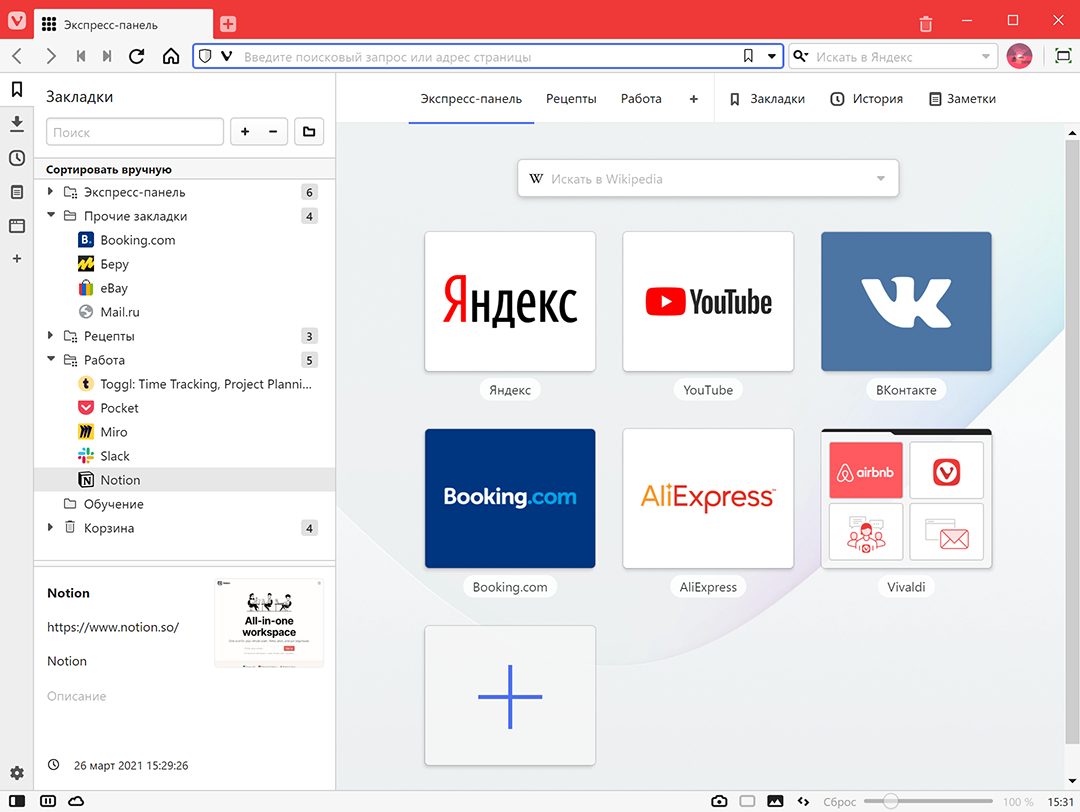
Task: Open the Яндекс speed dial thumbnail
Action: [x=510, y=302]
